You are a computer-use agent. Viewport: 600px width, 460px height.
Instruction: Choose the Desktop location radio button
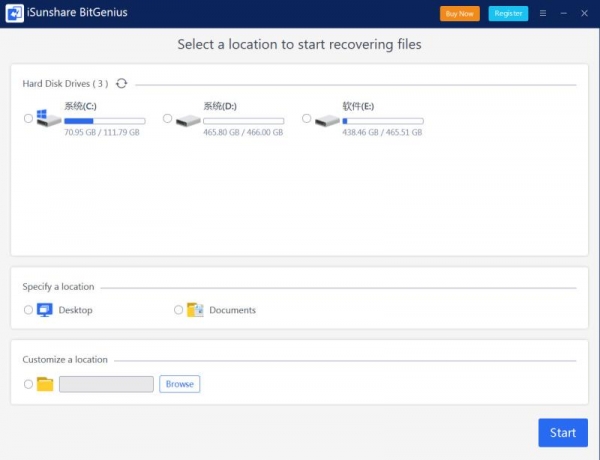click(28, 310)
